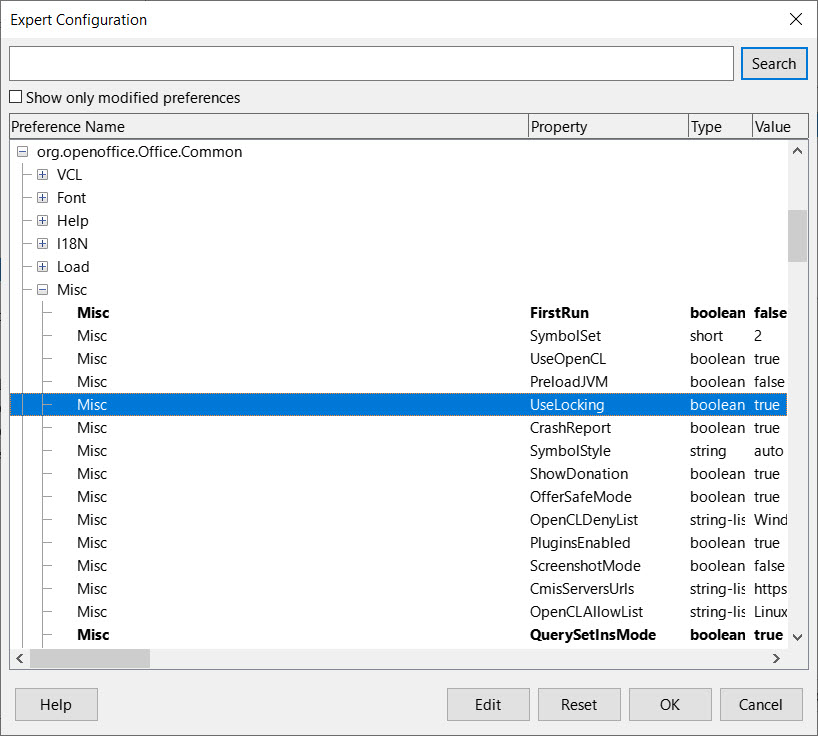Select the PreloadJVM preference row
Screen dimensions: 818x736
399,381
